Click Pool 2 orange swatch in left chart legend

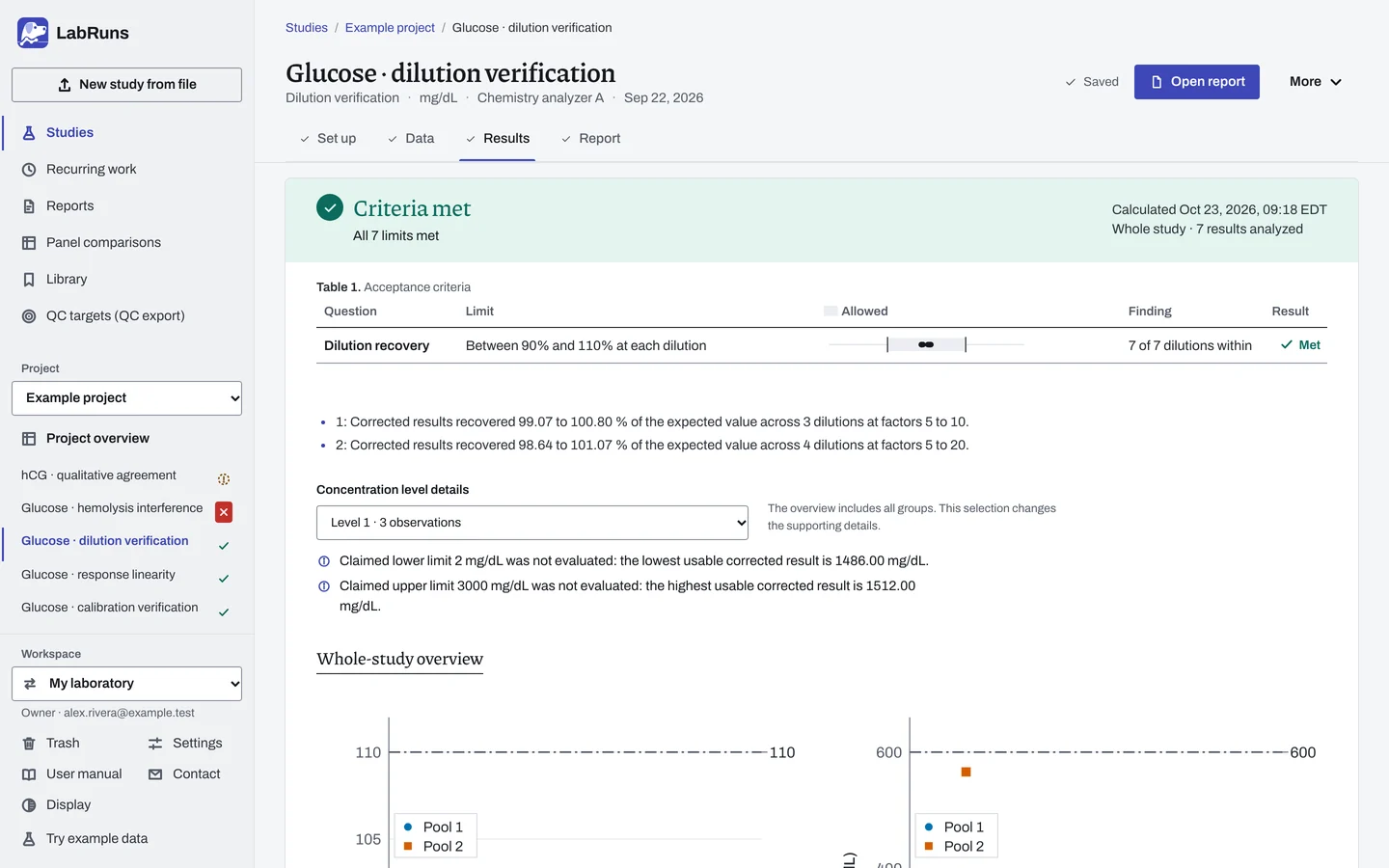pyautogui.click(x=408, y=846)
